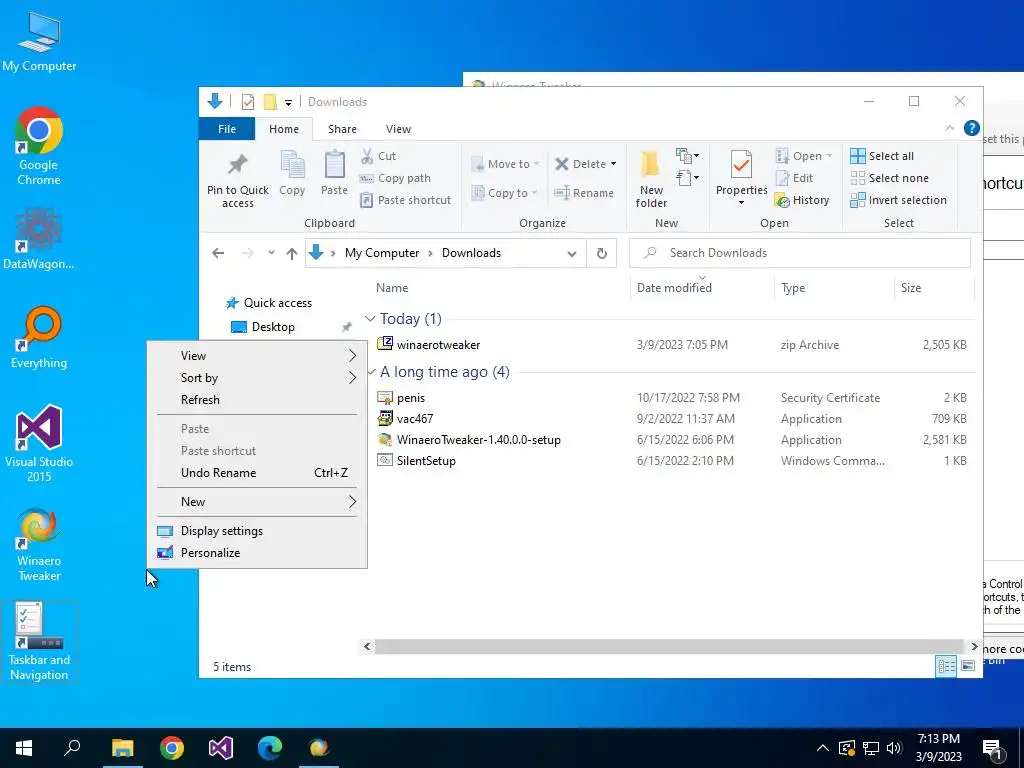Choose Personalize in the context menu
Screen dimensions: 1024x768
(257, 553)
